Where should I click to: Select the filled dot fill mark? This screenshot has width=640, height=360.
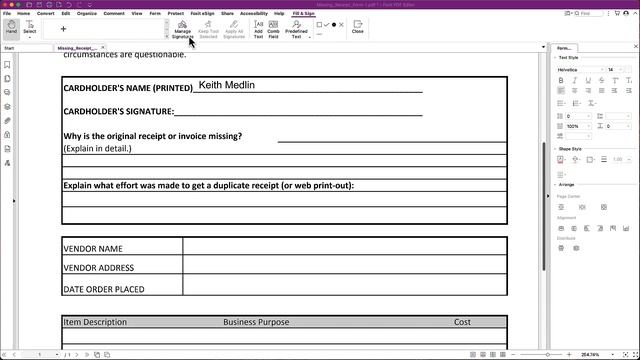click(334, 25)
